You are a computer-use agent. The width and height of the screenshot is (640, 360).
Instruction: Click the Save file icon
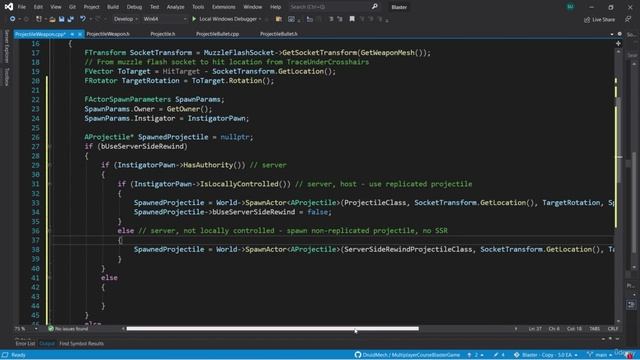(62, 19)
